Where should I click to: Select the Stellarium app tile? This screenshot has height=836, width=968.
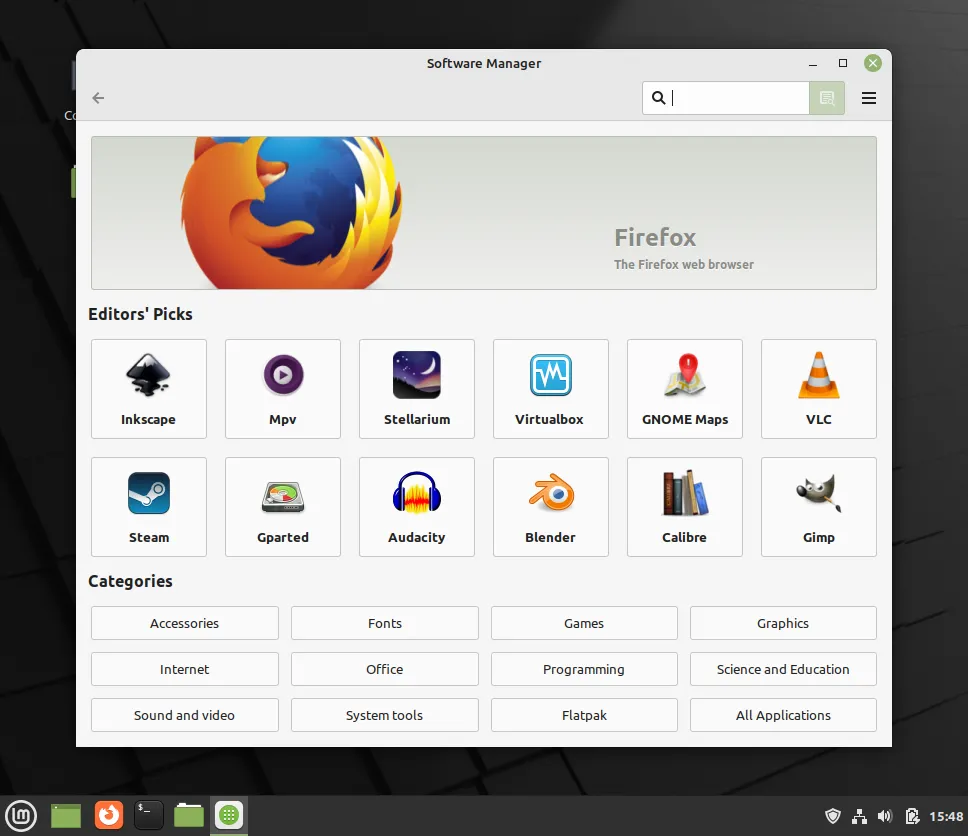pyautogui.click(x=417, y=388)
